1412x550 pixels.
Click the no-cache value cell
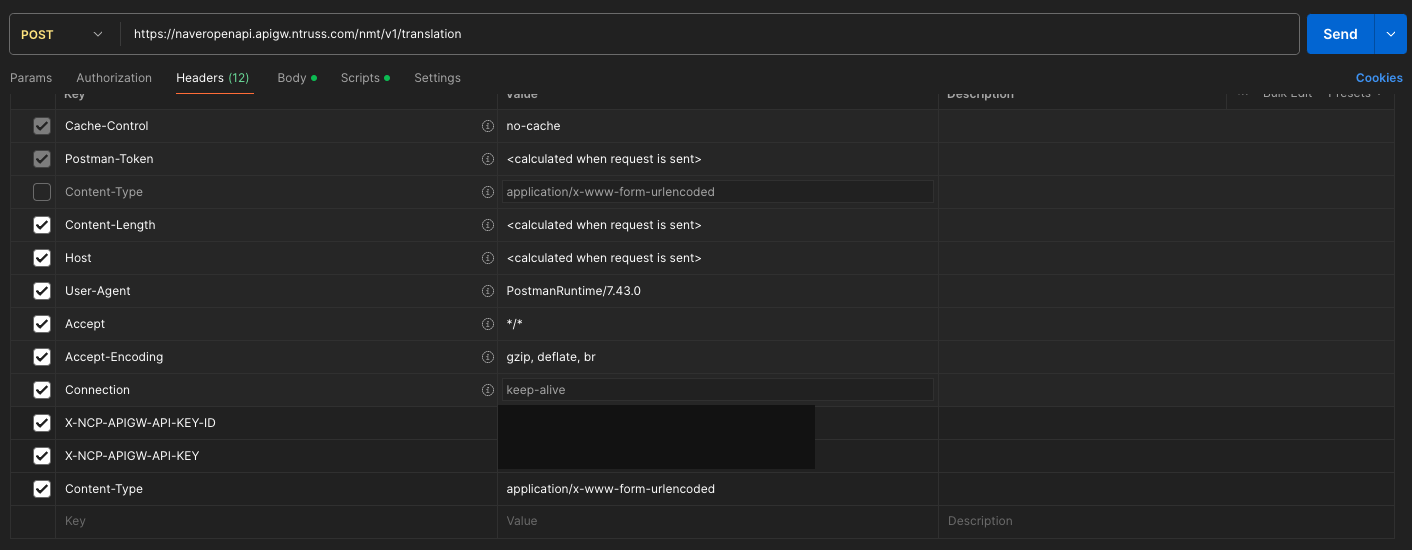718,126
